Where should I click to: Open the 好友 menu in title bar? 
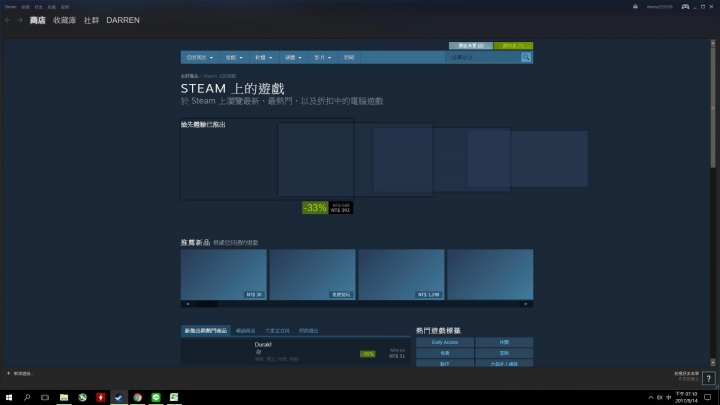tap(39, 7)
